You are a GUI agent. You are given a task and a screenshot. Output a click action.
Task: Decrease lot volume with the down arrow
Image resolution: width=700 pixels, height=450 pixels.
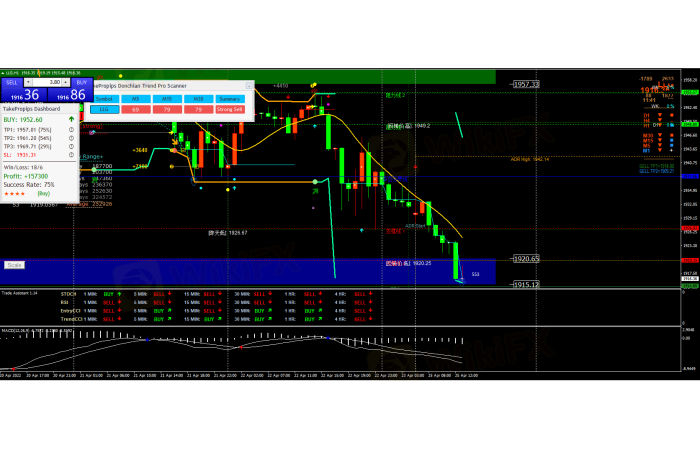30,81
